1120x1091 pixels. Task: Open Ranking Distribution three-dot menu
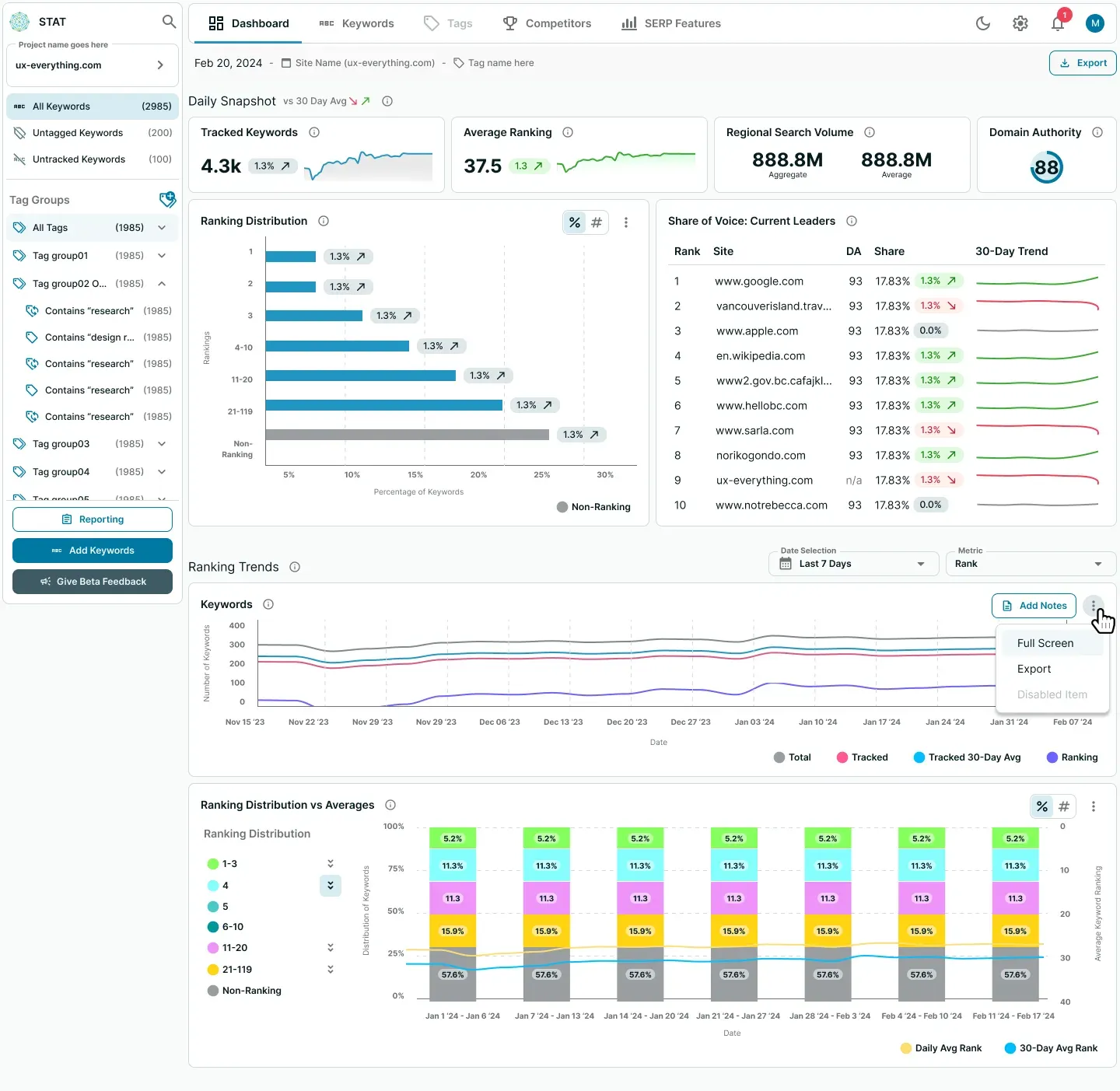click(626, 222)
